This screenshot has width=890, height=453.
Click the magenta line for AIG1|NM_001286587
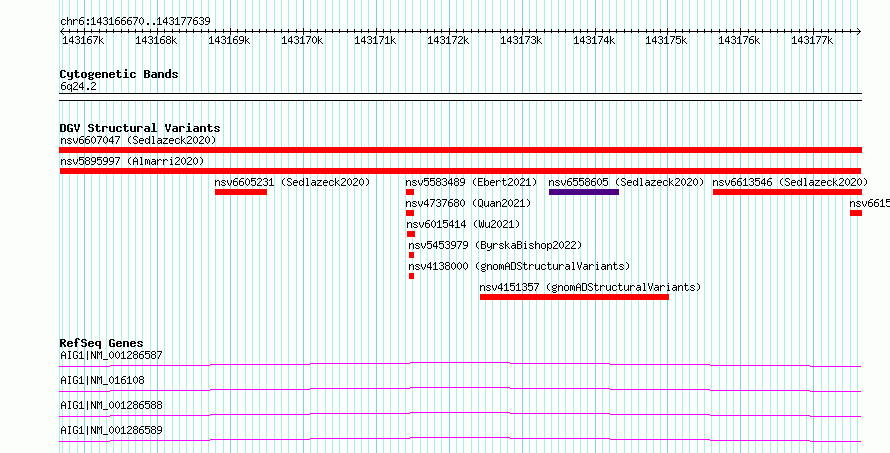(460, 364)
